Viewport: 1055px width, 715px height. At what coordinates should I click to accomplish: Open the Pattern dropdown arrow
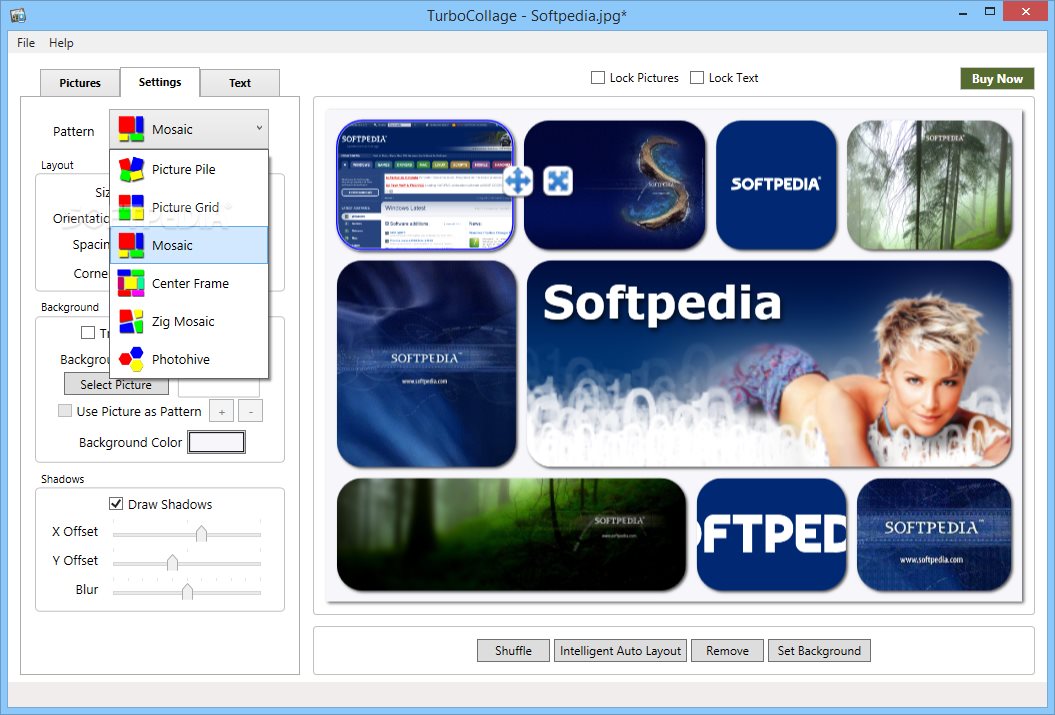pyautogui.click(x=259, y=128)
